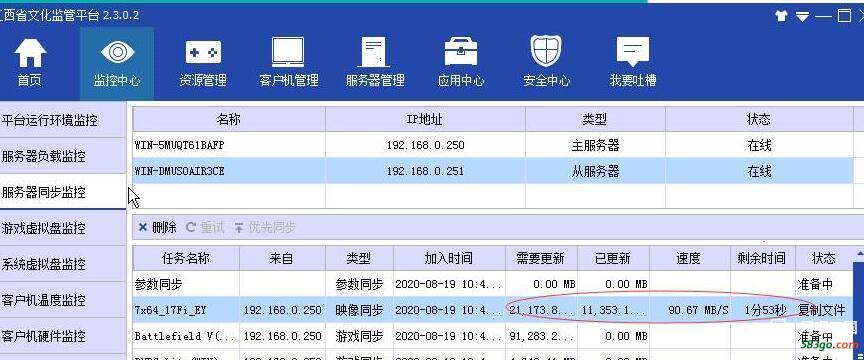Image resolution: width=864 pixels, height=360 pixels.
Task: Sort server list by 状态 header
Action: point(758,119)
